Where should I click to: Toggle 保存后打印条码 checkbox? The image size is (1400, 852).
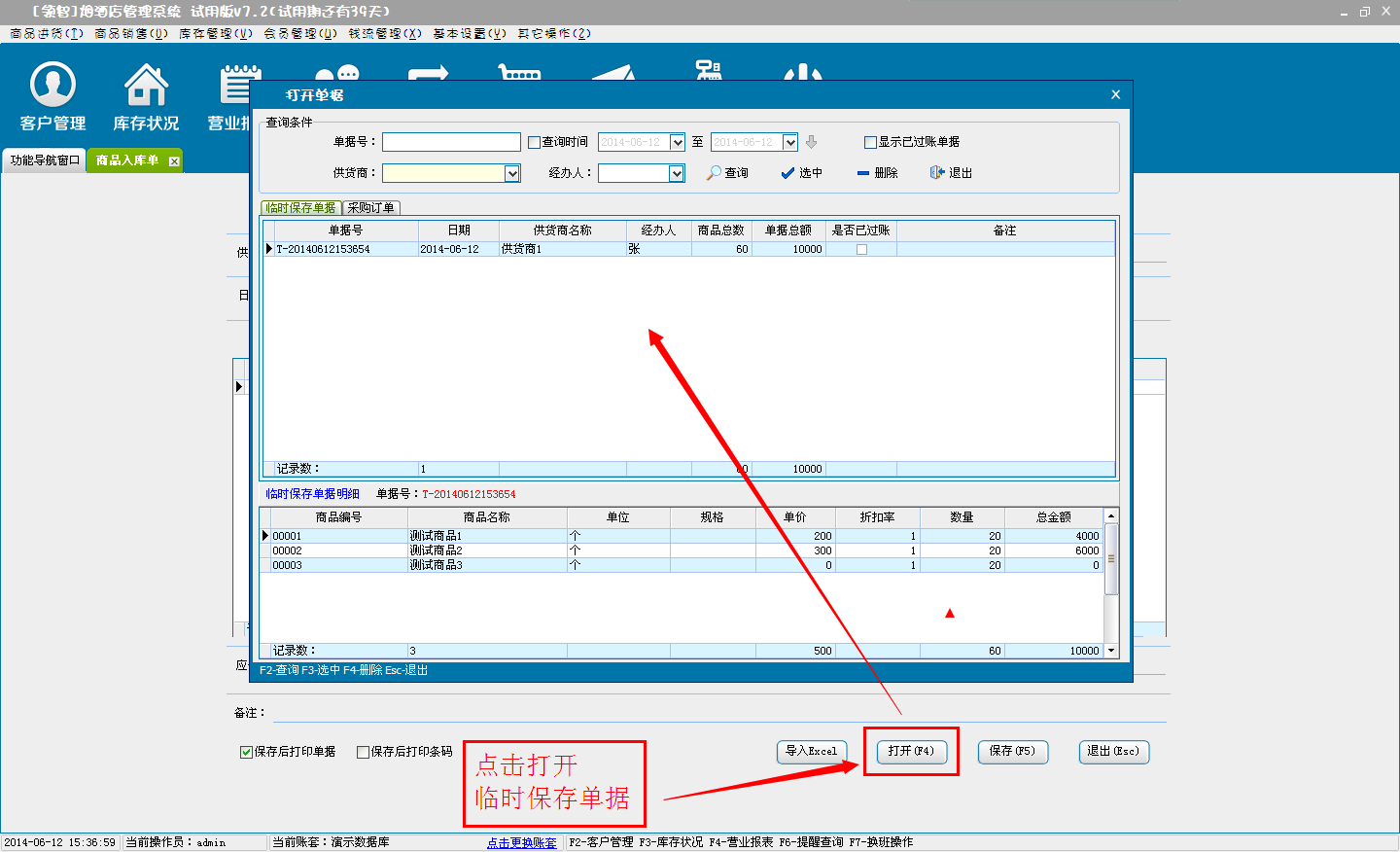point(363,752)
